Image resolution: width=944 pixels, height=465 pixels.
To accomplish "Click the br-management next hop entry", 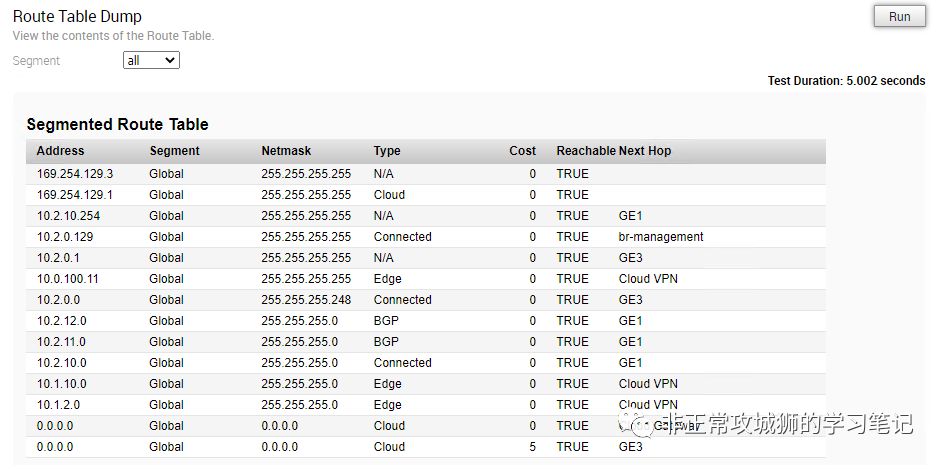I will [661, 237].
